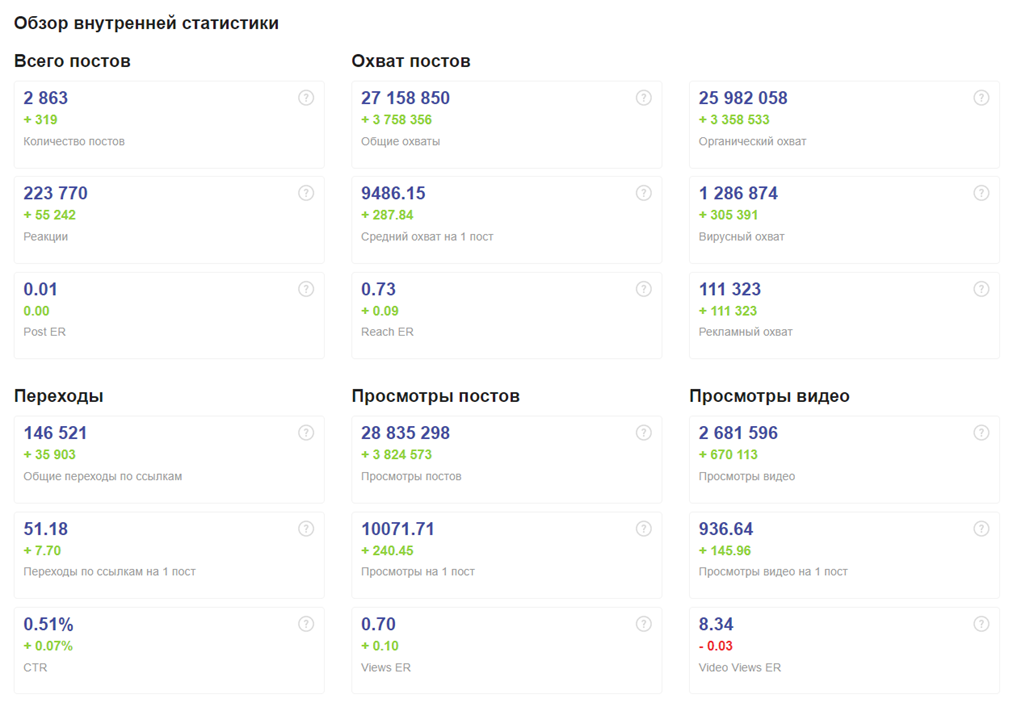Show help for Общие охваты card

point(643,98)
